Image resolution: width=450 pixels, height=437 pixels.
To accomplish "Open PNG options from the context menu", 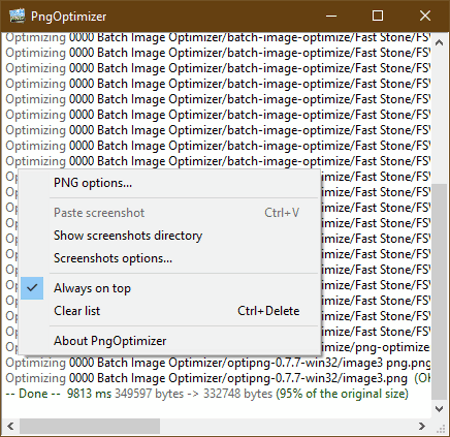I will pos(169,183).
